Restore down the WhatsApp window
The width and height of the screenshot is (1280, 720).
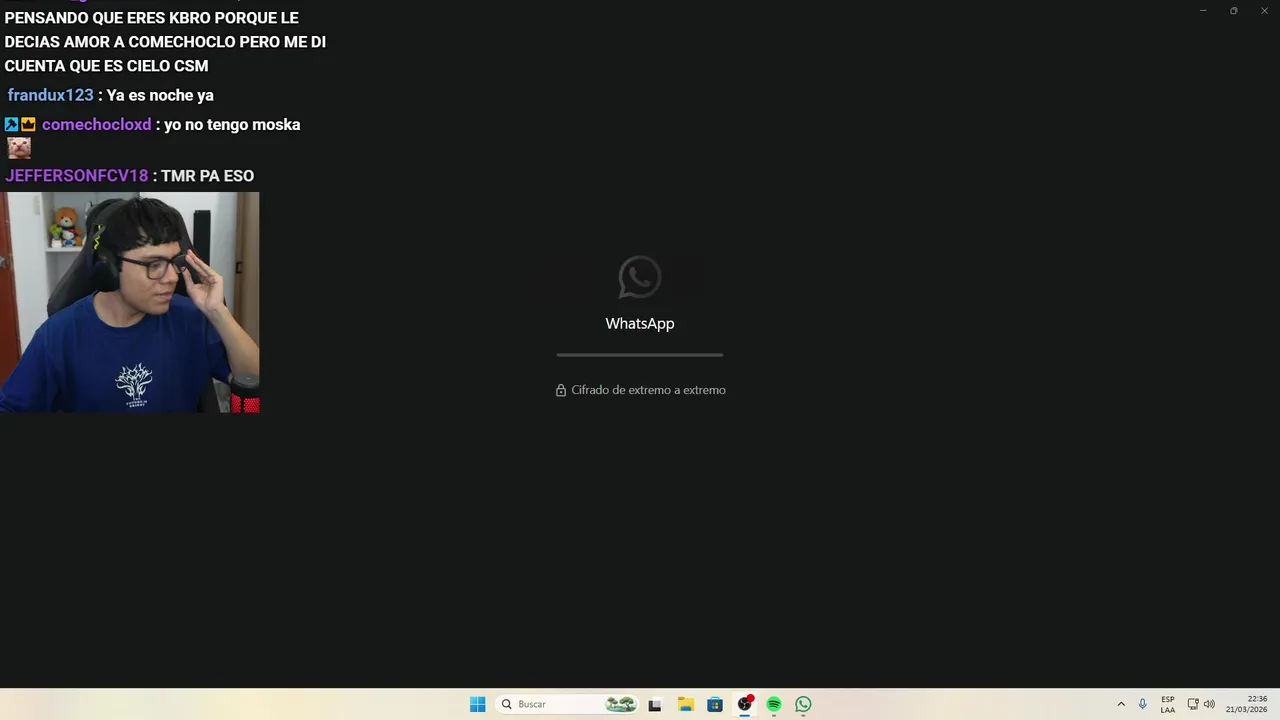(x=1233, y=10)
